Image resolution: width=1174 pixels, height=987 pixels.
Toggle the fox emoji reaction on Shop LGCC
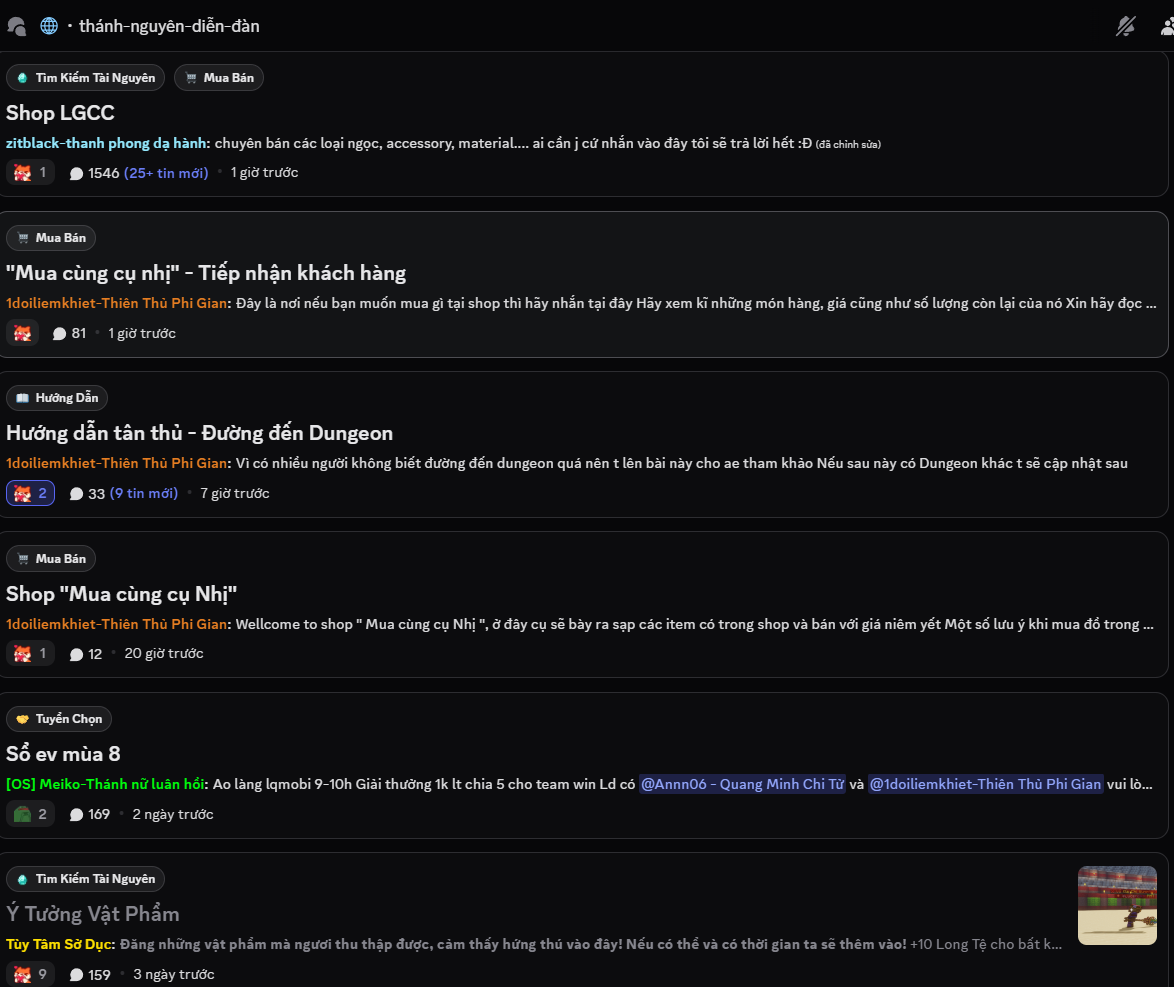pos(30,173)
